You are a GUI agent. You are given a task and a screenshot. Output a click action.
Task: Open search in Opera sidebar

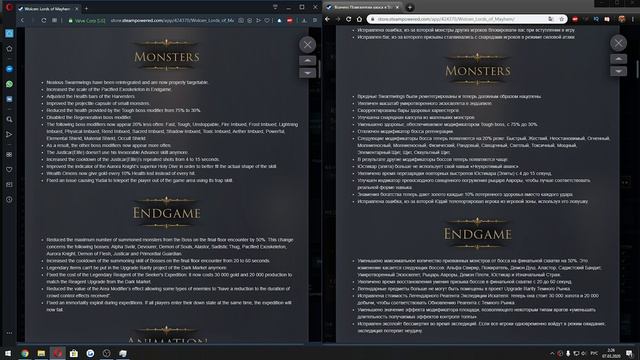(x=9, y=119)
